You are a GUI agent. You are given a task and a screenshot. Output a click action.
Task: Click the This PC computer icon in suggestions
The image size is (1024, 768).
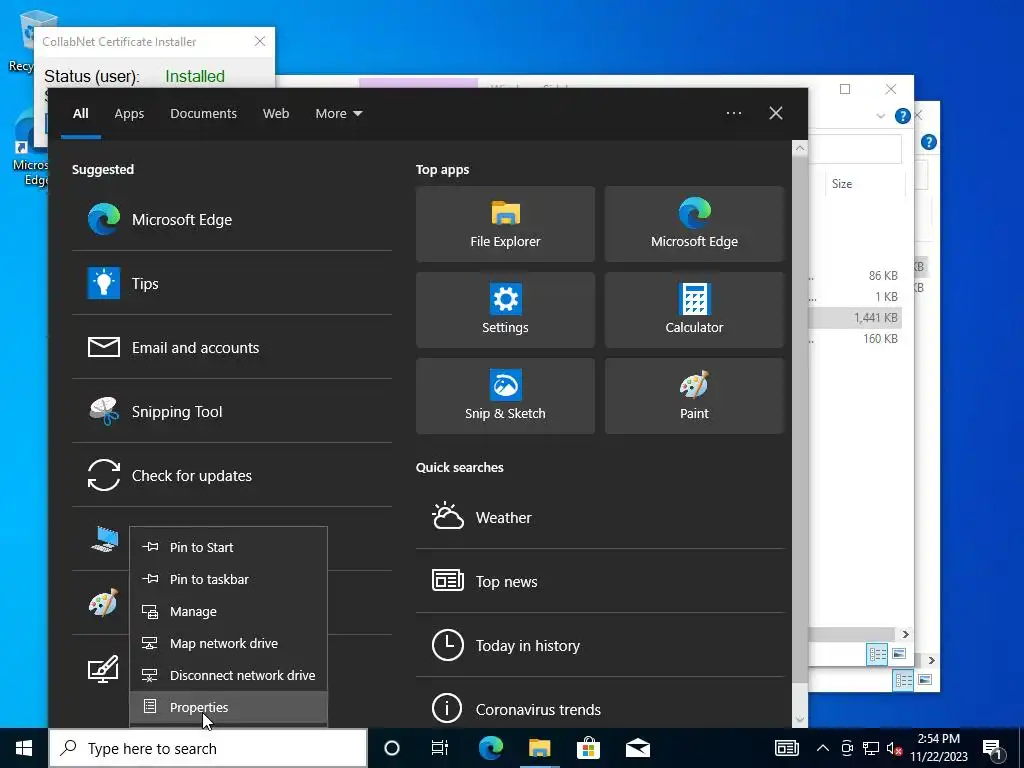(x=104, y=539)
